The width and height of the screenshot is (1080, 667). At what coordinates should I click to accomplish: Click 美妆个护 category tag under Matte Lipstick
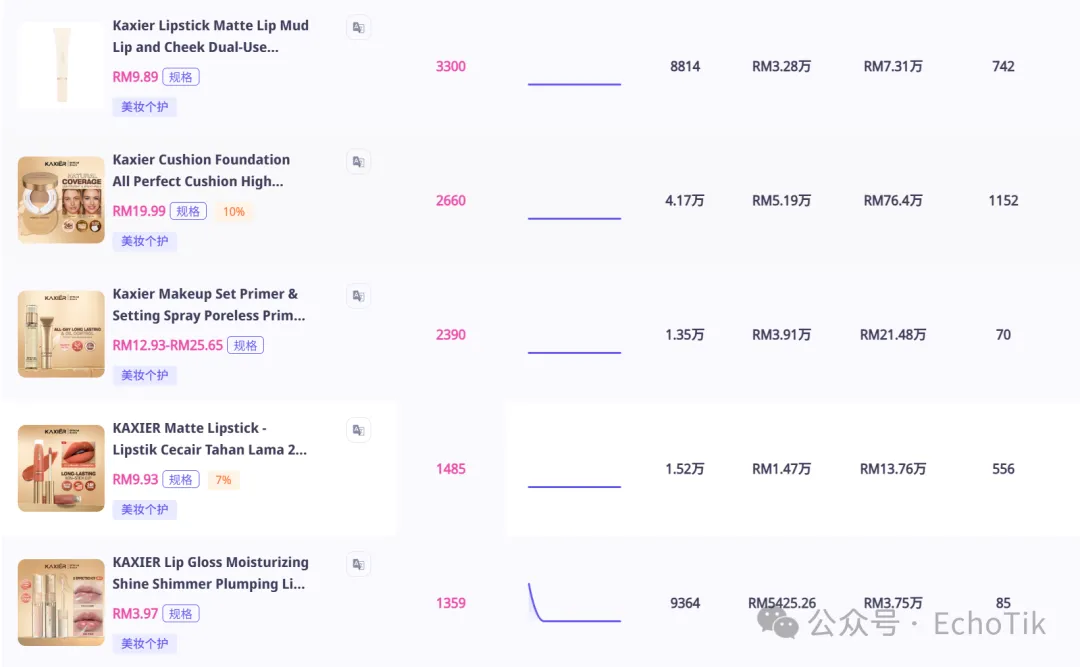145,509
